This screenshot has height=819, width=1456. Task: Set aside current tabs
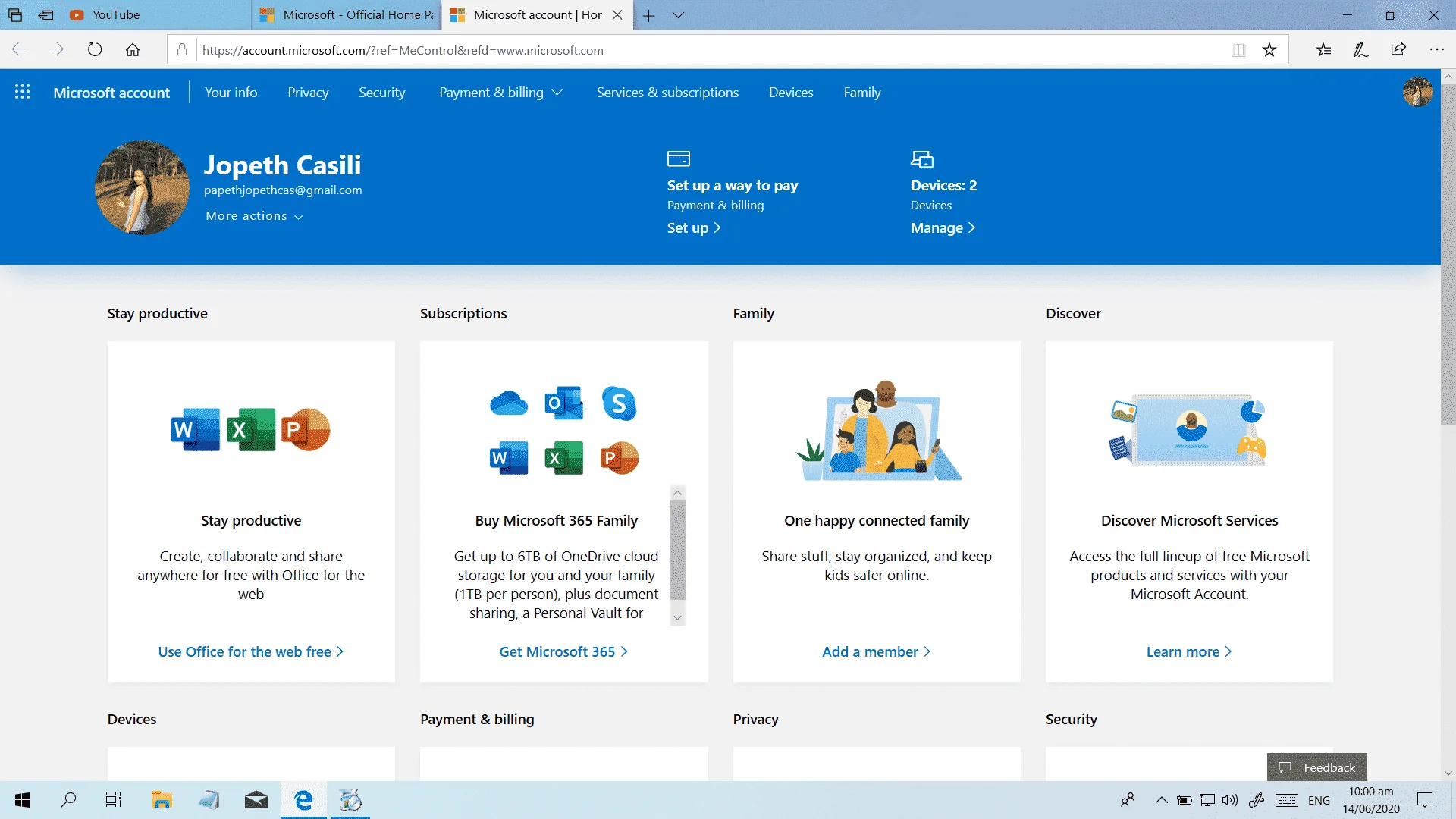(45, 15)
